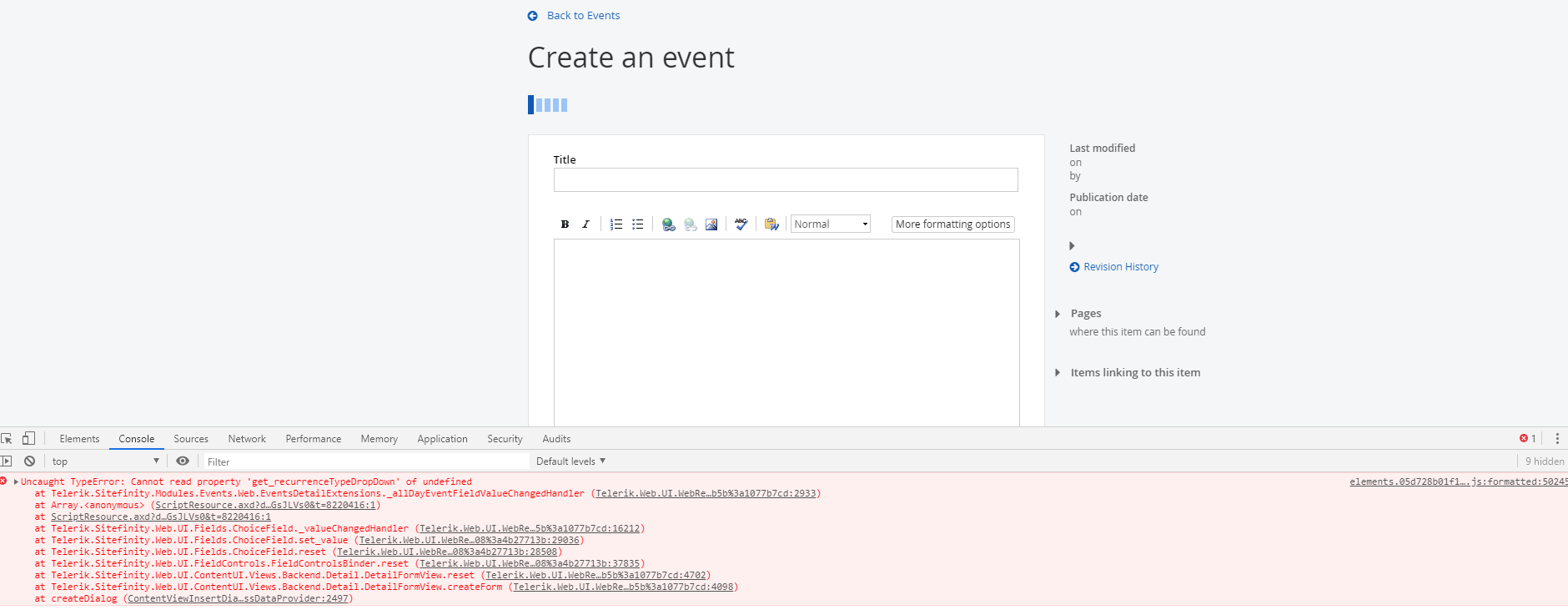
Task: Open the Performance tab
Action: pyautogui.click(x=314, y=439)
